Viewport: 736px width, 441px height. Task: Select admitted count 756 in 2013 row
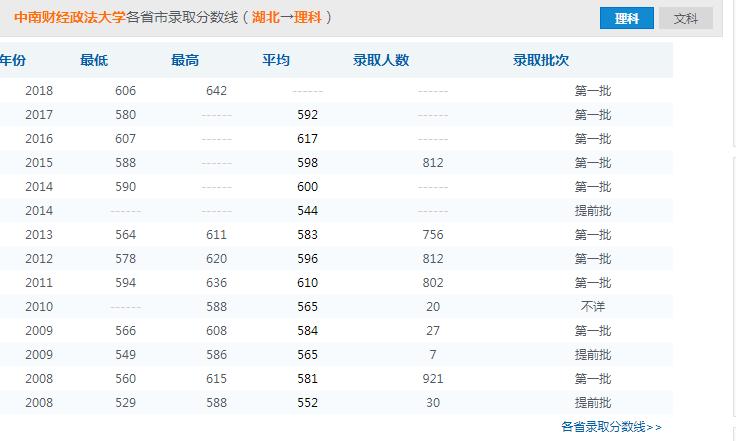click(433, 234)
